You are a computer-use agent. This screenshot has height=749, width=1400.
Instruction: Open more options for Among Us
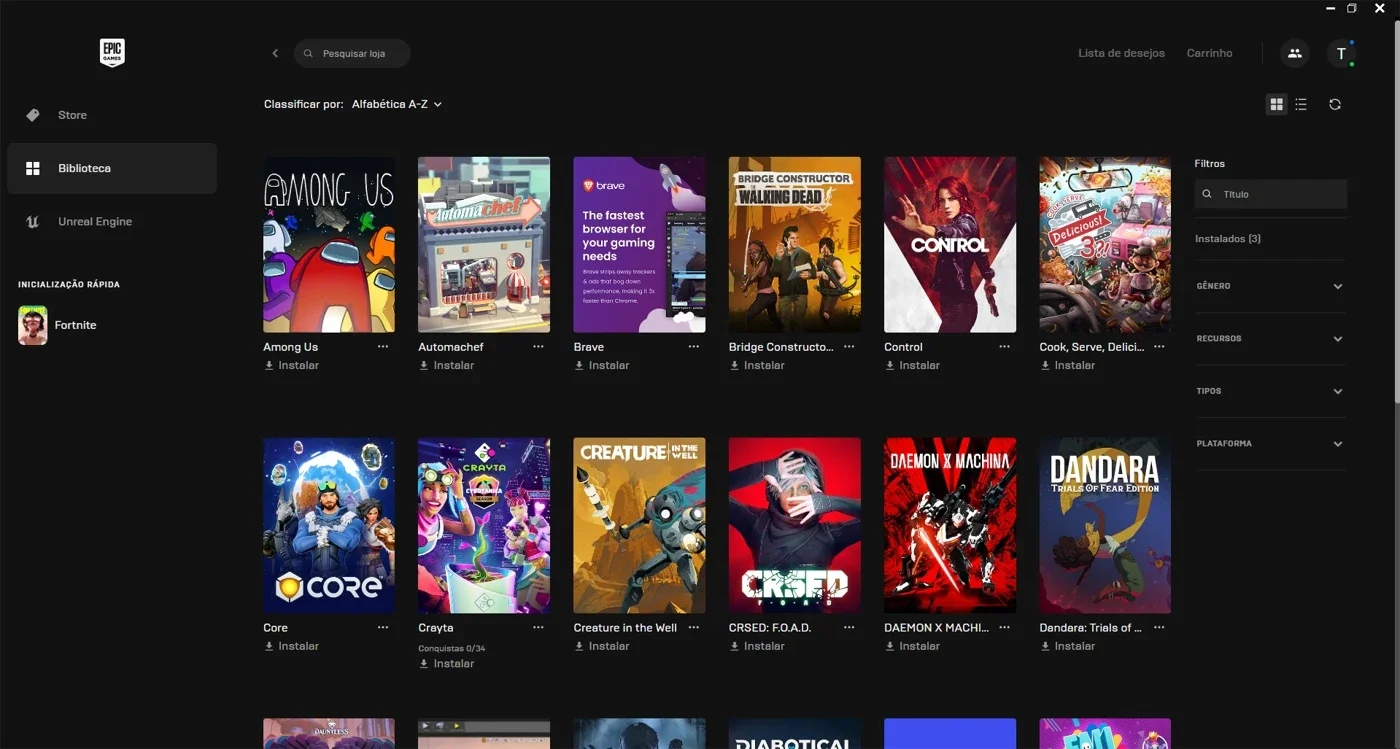[383, 347]
